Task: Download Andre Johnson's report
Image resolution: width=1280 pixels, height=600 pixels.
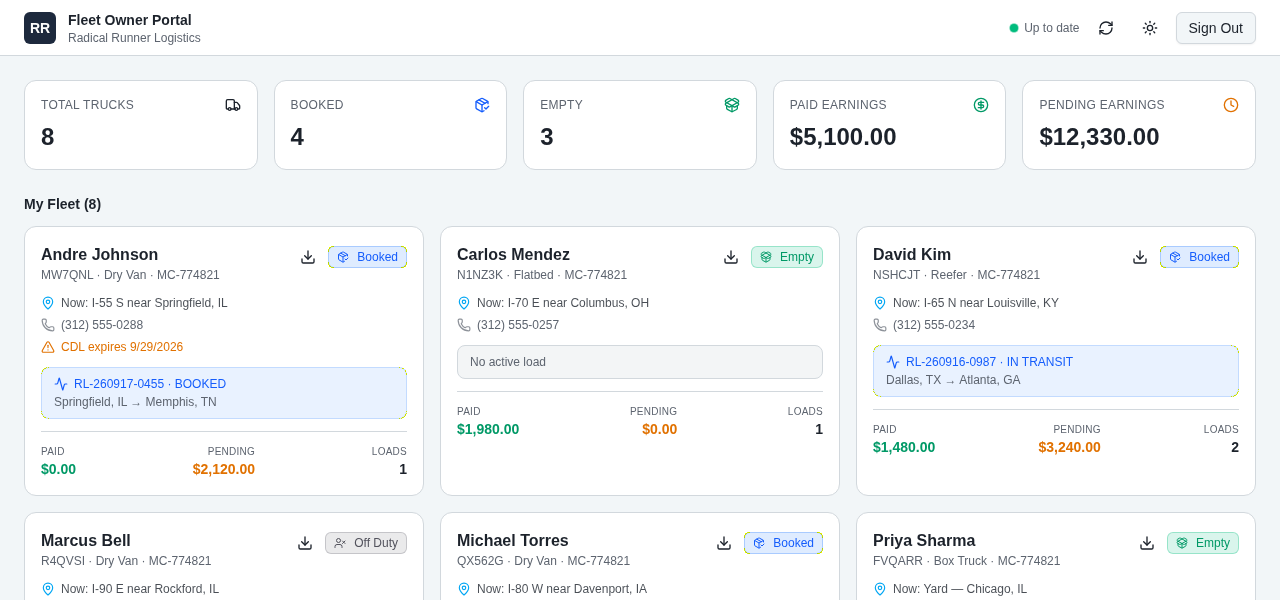Action: pos(308,257)
